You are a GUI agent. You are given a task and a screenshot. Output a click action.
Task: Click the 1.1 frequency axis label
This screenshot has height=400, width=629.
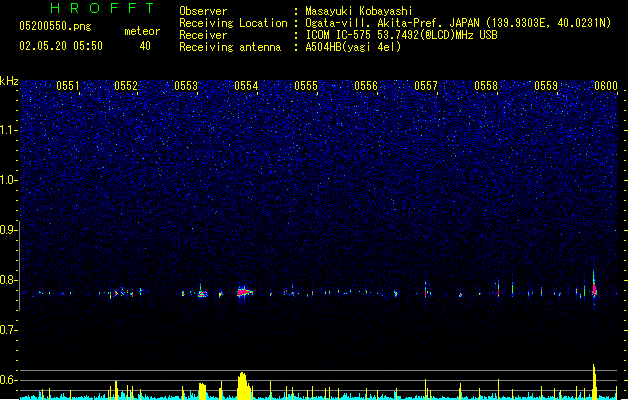click(x=8, y=130)
